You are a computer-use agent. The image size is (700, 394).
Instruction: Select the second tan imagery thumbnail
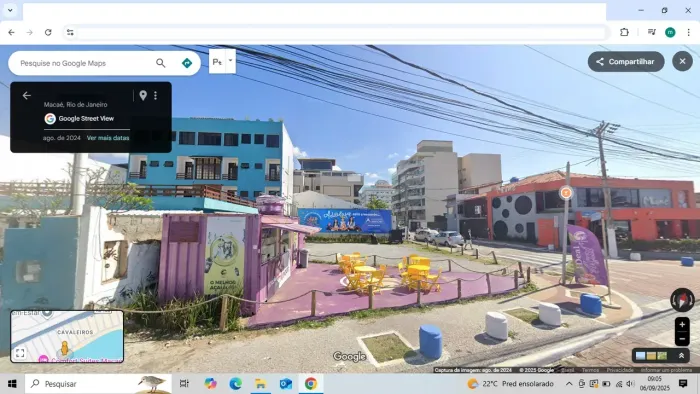coord(651,356)
